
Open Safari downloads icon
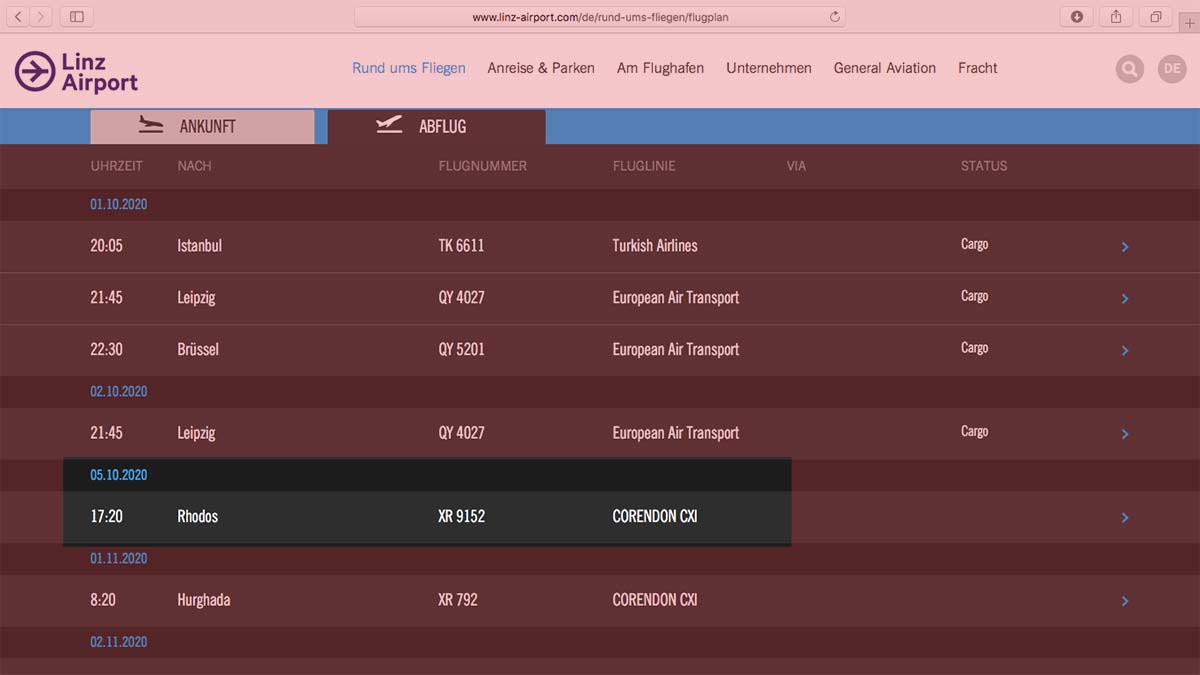coord(1077,16)
